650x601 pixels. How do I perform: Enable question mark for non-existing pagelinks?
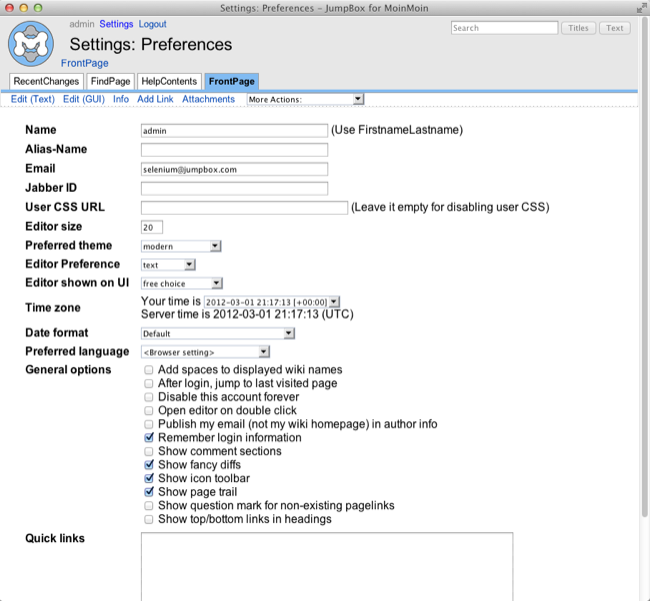pos(148,506)
